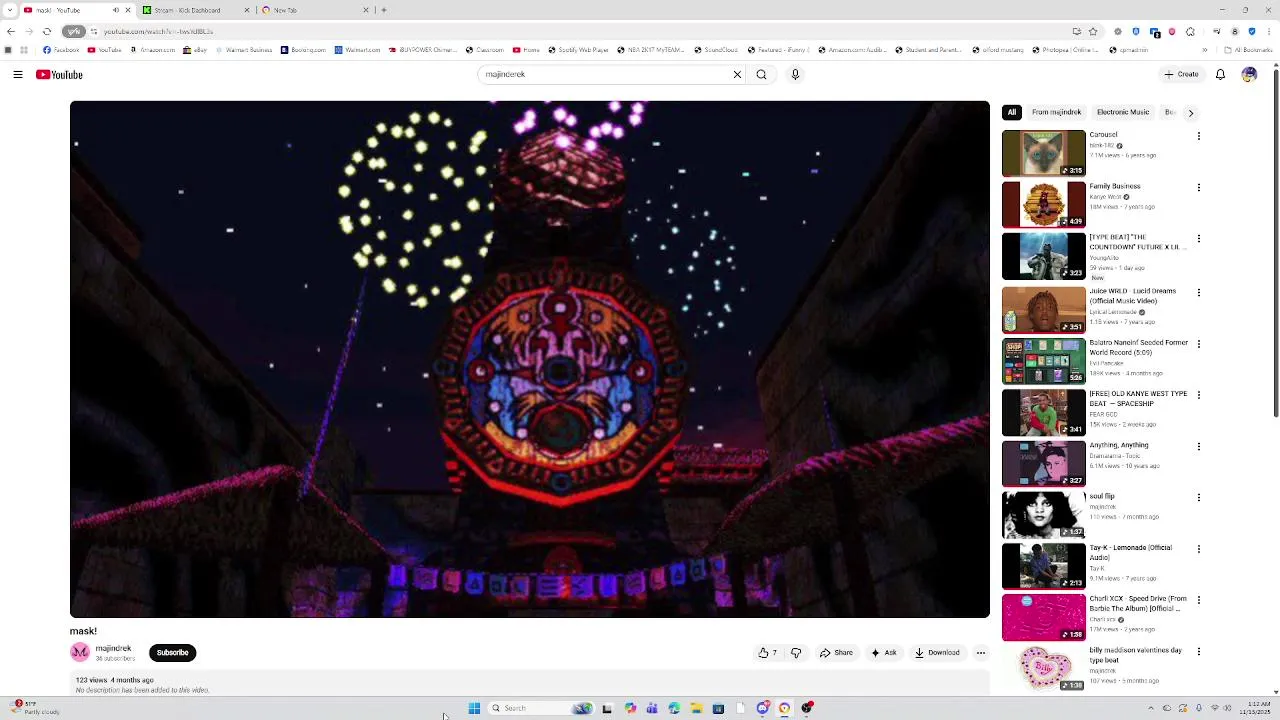
Task: Open Family Business video thumbnail
Action: coord(1043,204)
